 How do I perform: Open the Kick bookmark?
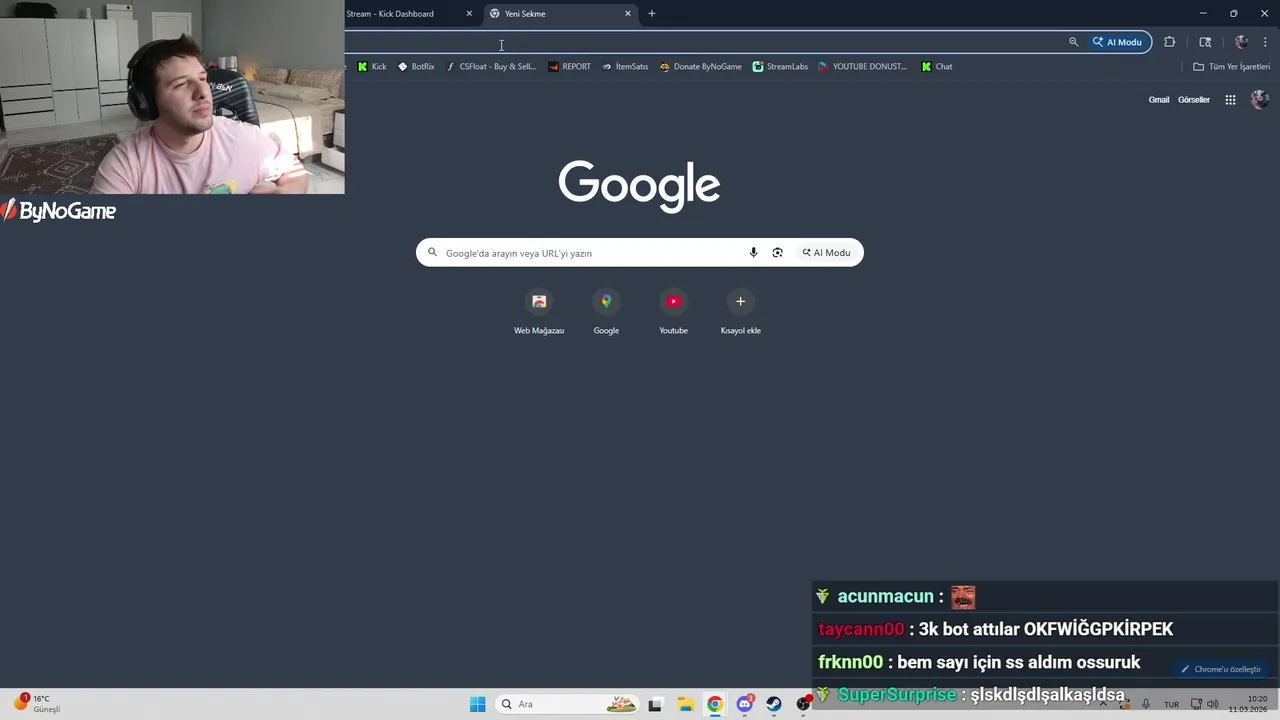click(x=372, y=67)
